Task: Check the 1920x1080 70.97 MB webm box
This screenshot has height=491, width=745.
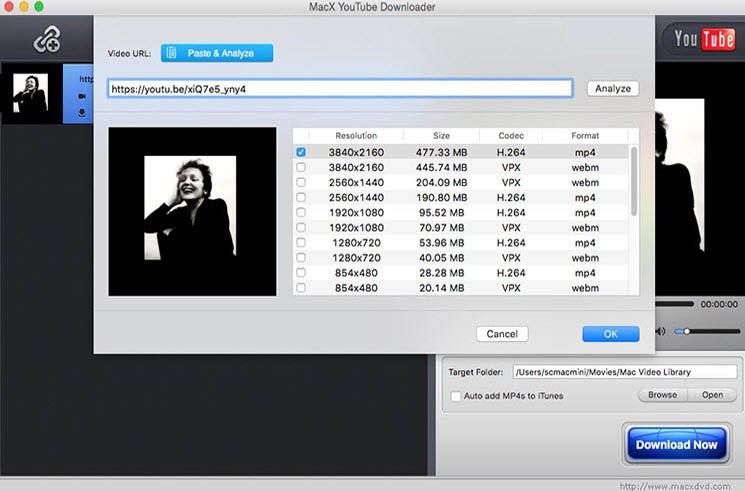Action: pyautogui.click(x=301, y=228)
